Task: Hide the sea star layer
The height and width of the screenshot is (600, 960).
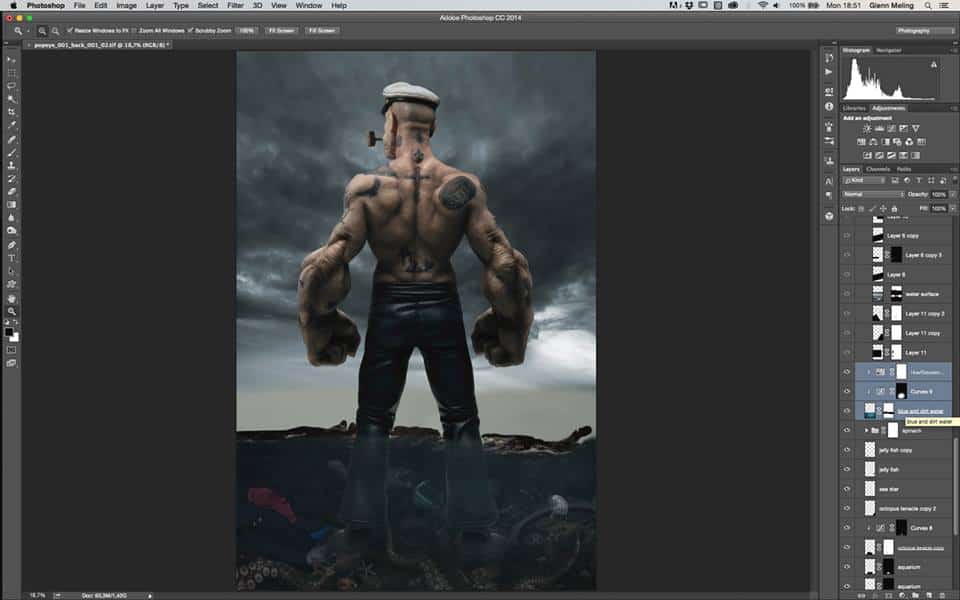Action: click(x=847, y=489)
